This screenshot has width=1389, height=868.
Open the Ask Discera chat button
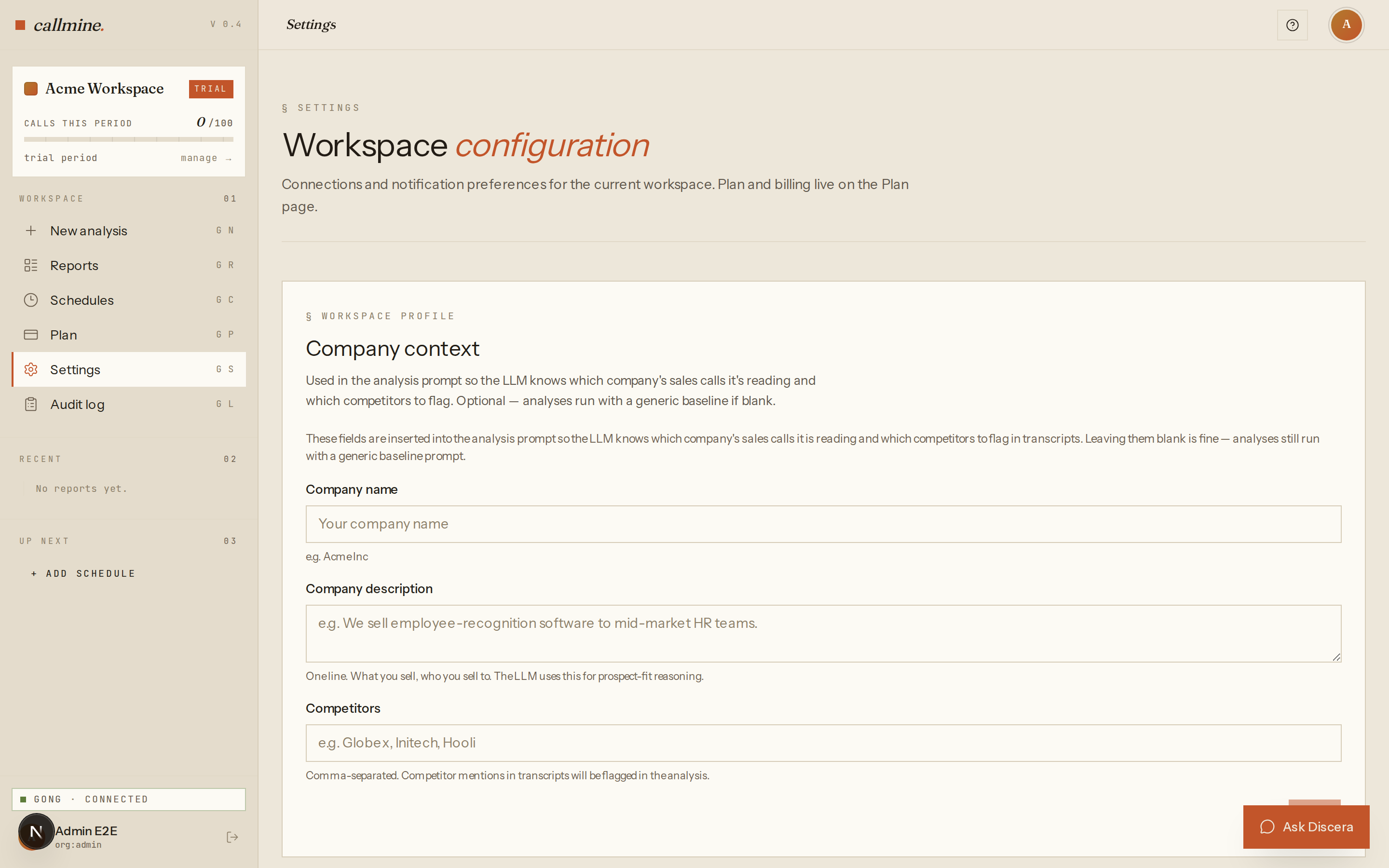tap(1306, 827)
